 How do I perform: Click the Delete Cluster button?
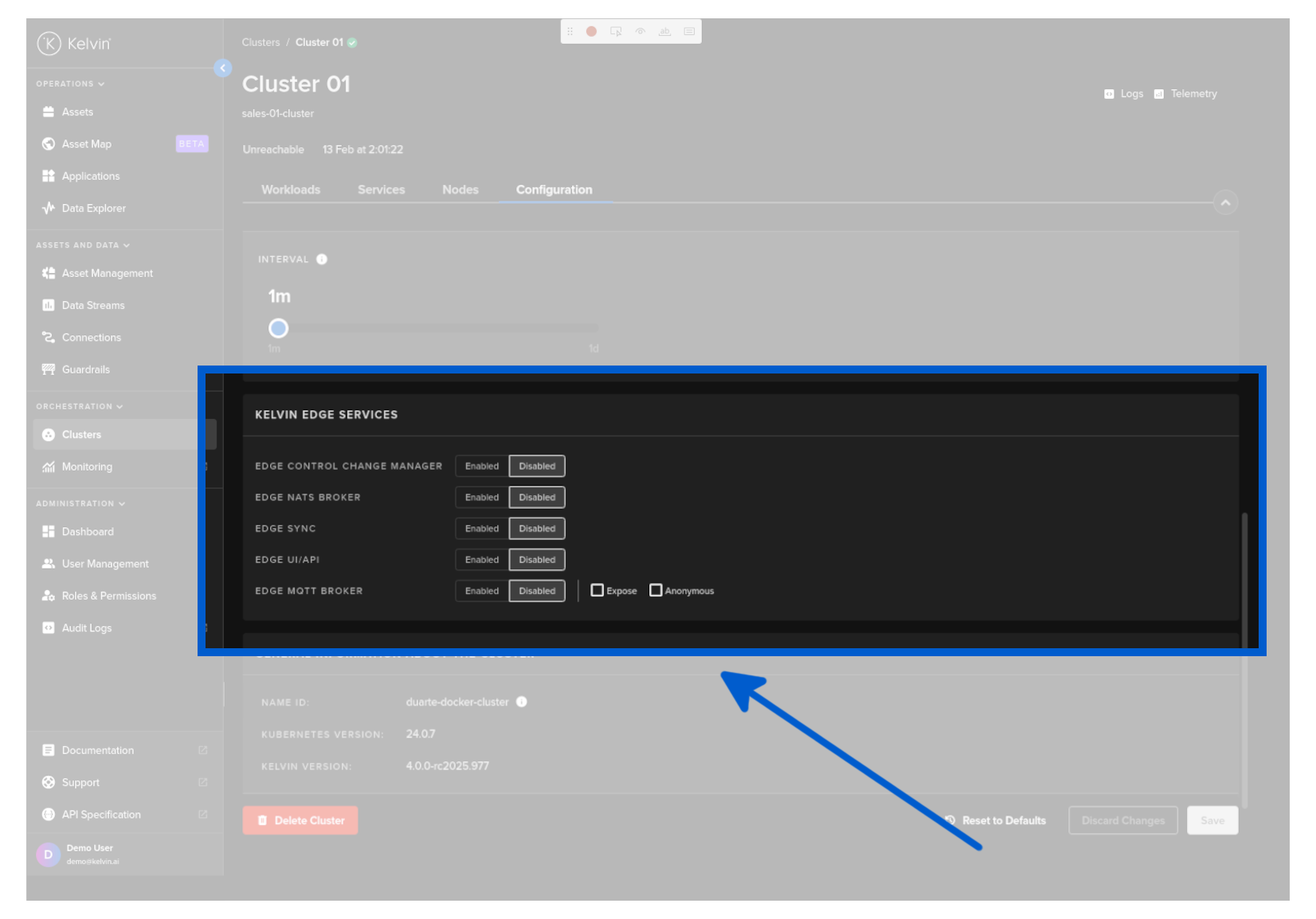click(x=300, y=820)
